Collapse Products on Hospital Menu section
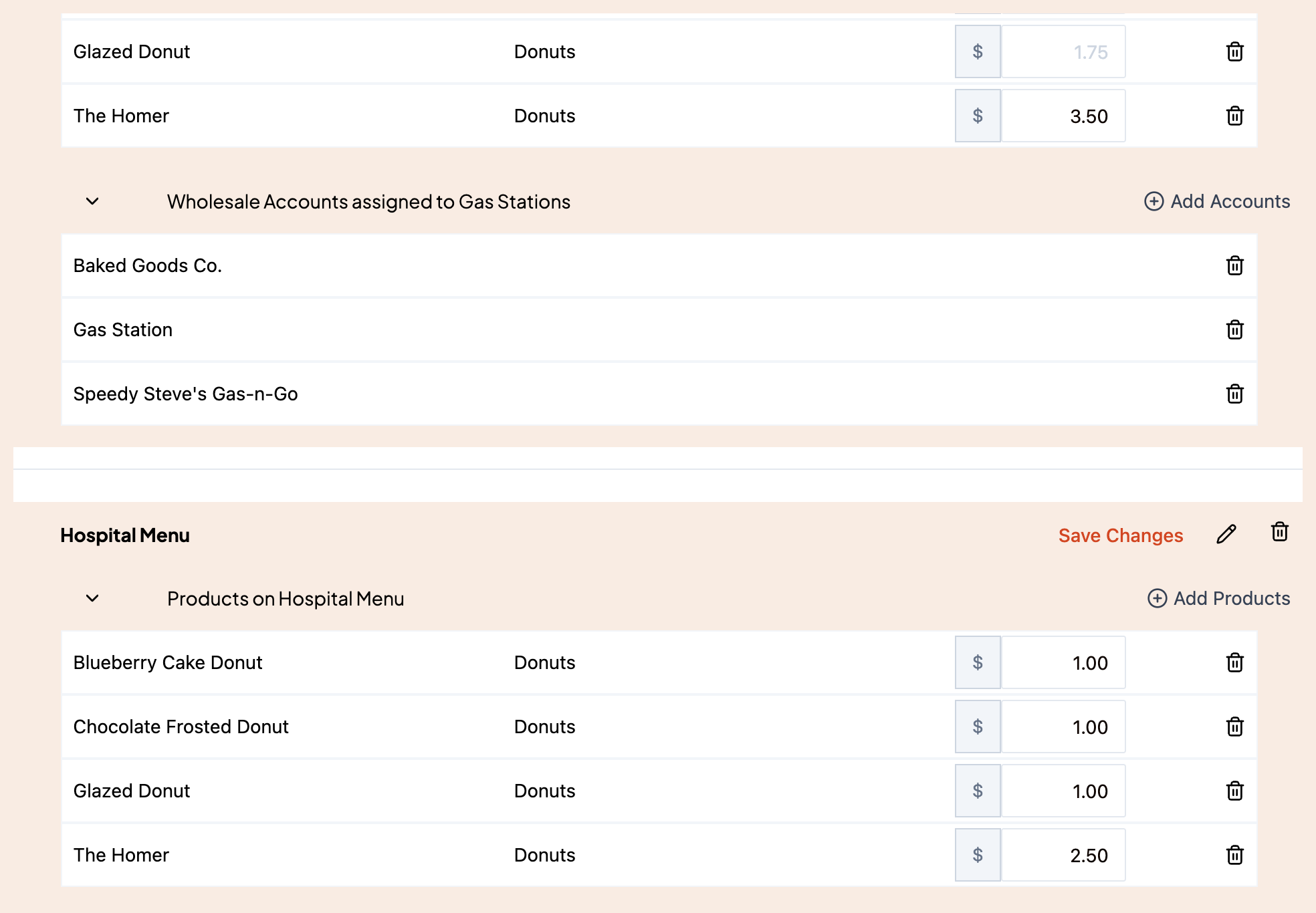Screen dimensions: 1316x913 tap(92, 598)
